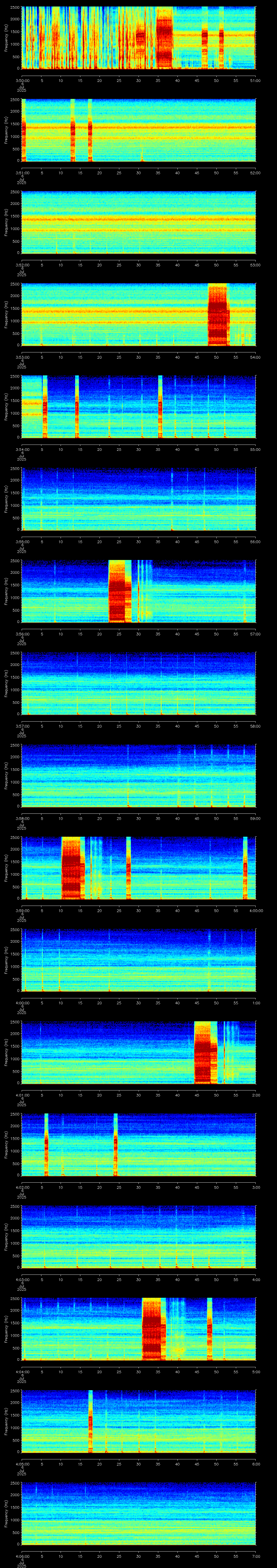Viewport: 277px width, 1568px height.
Task: Select the spectrogram panel starting at 3:57:00
Action: click(x=139, y=683)
